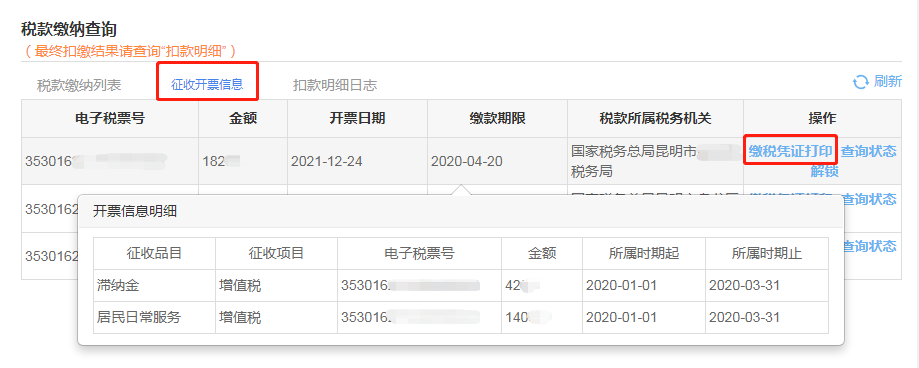Click the 解锁 link in first row
This screenshot has height=368, width=919.
824,171
